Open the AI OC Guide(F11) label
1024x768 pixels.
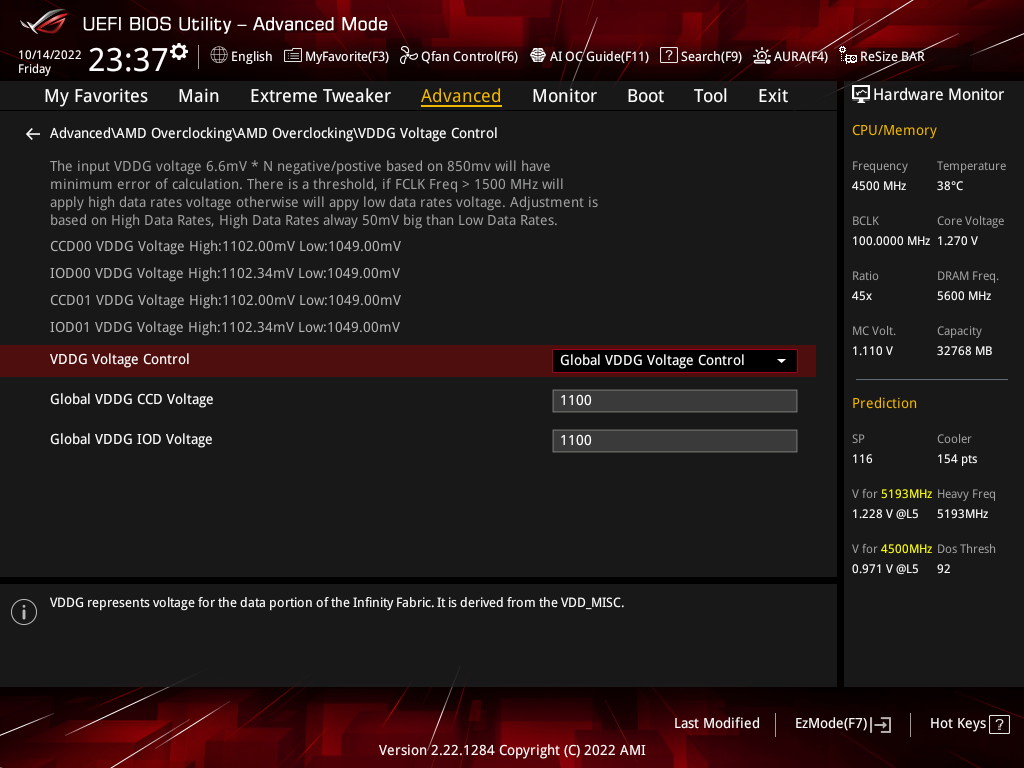[599, 57]
